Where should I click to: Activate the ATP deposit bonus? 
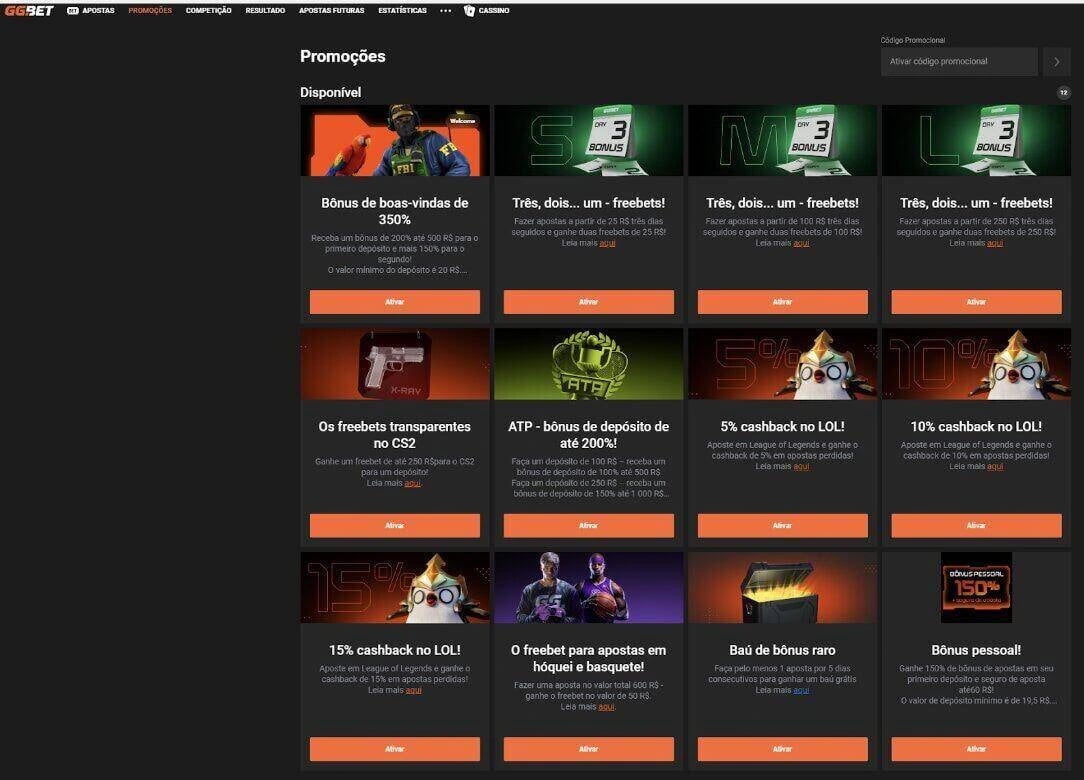pos(588,526)
